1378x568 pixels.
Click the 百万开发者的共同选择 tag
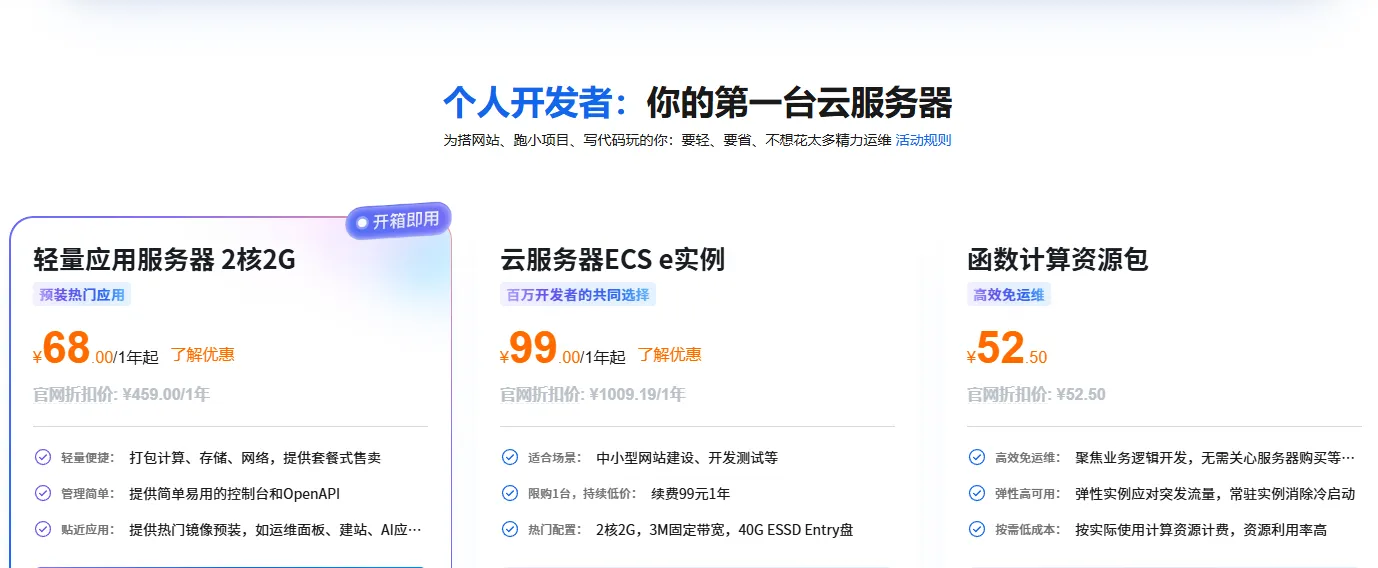click(578, 295)
